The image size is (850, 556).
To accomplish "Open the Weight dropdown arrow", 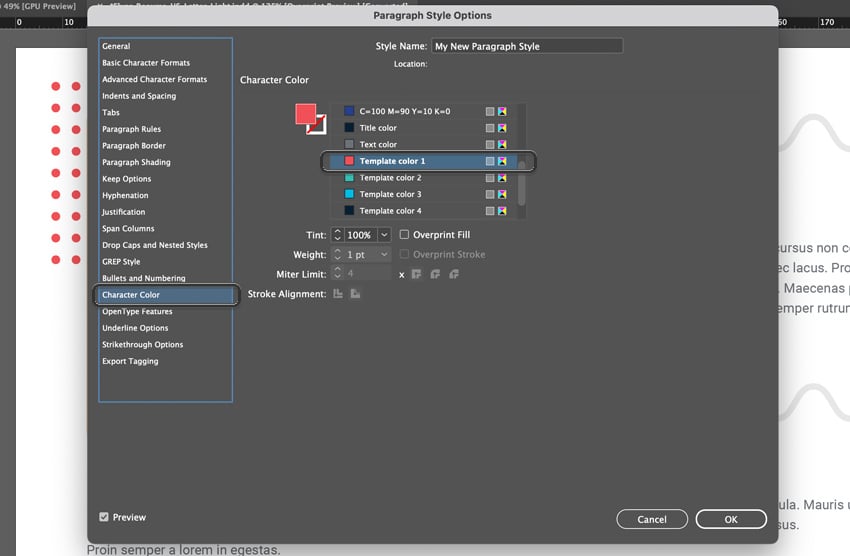I will pyautogui.click(x=384, y=254).
